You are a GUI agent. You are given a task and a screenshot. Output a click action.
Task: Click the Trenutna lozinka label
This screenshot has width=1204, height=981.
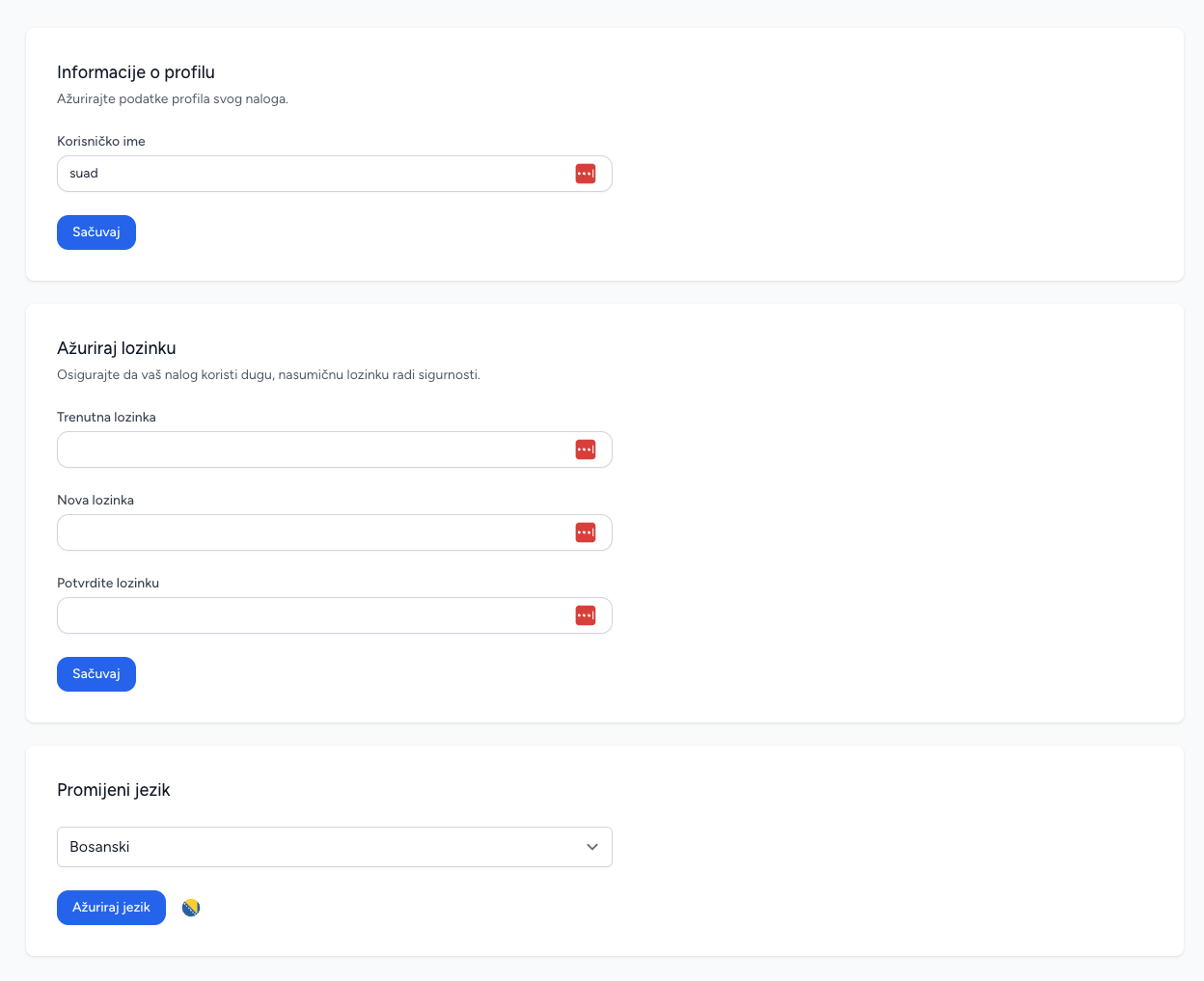(x=106, y=417)
